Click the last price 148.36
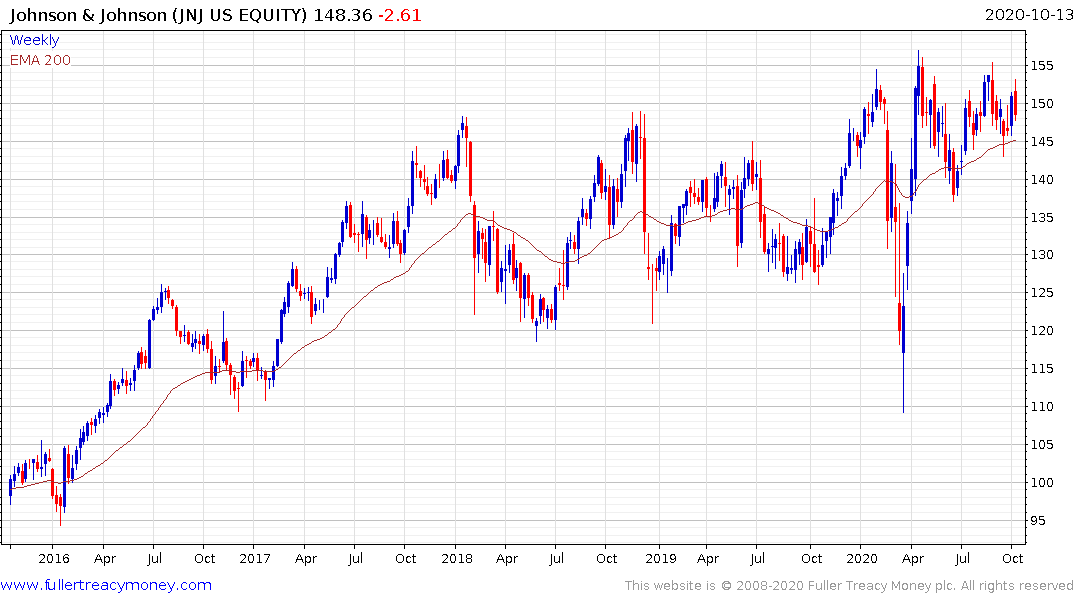1075x600 pixels. pos(343,15)
